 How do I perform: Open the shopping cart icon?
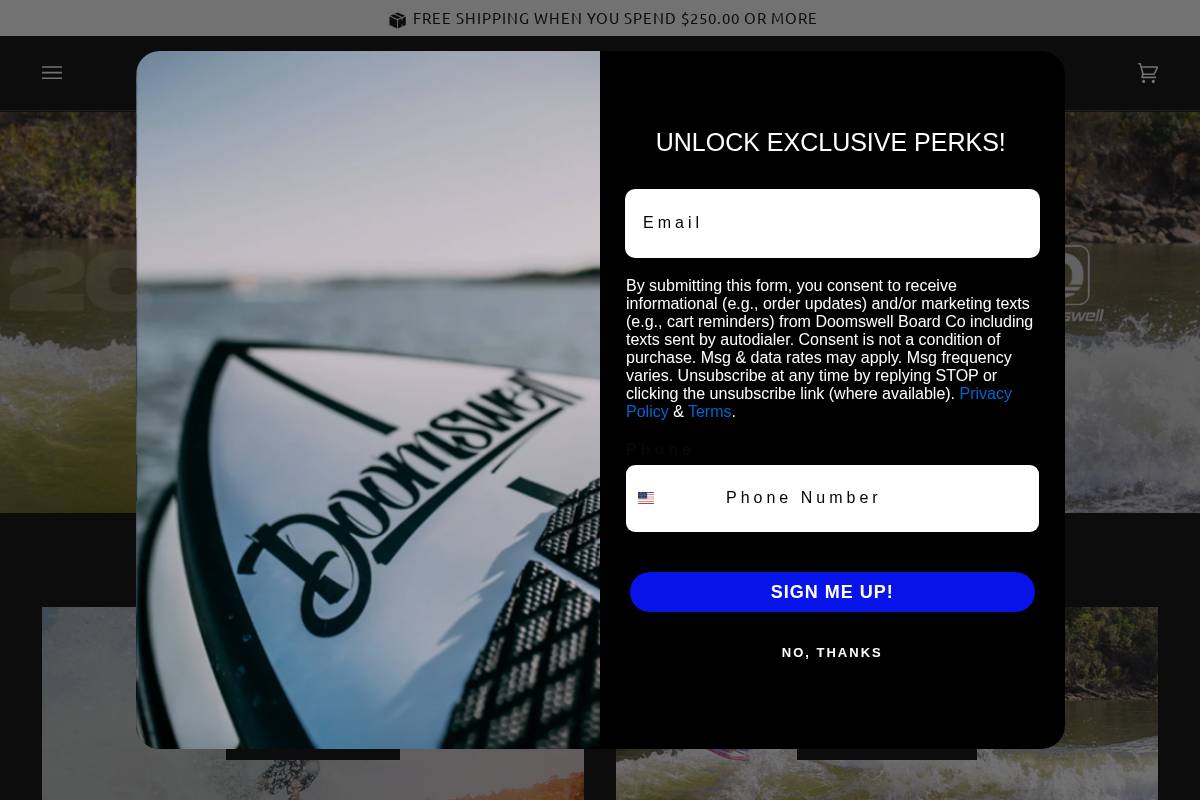[x=1148, y=73]
